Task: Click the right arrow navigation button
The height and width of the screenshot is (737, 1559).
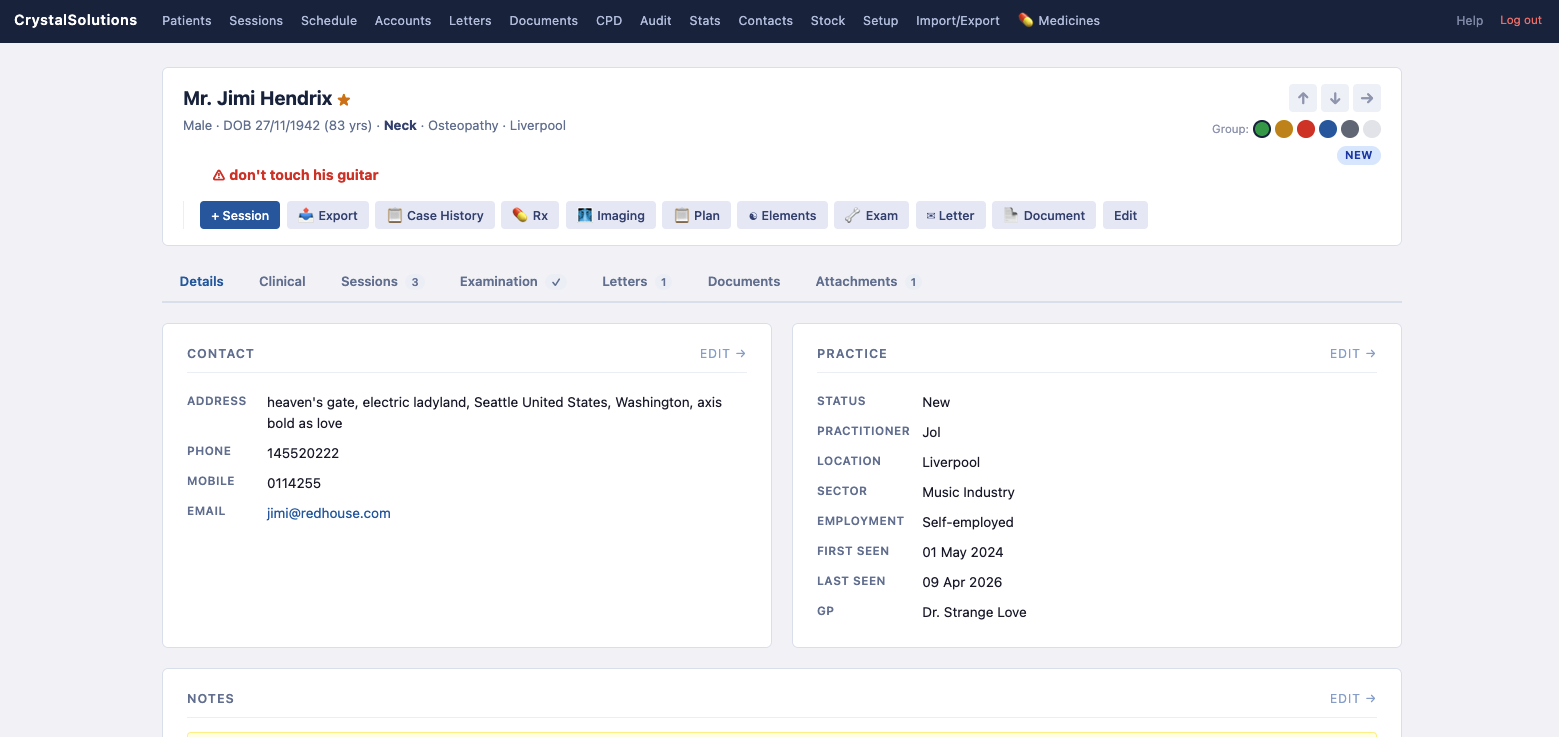Action: tap(1367, 98)
